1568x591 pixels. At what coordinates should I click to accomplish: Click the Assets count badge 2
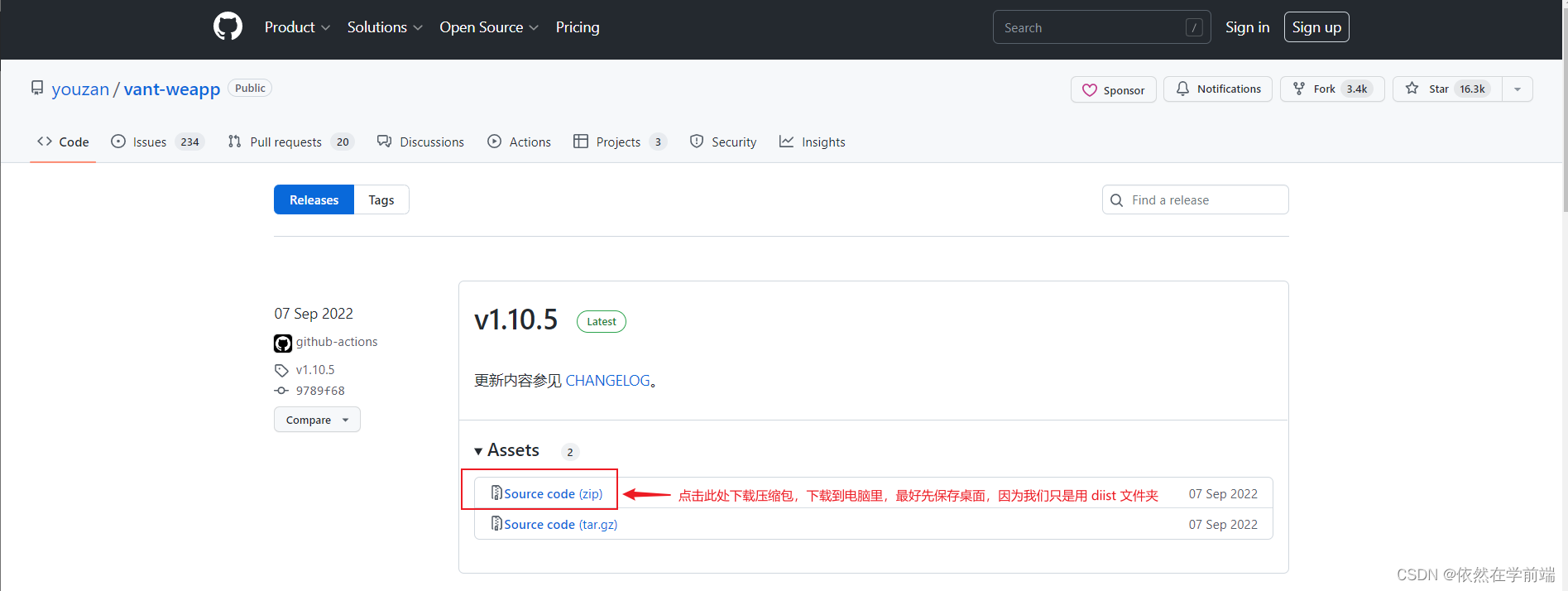(x=570, y=452)
